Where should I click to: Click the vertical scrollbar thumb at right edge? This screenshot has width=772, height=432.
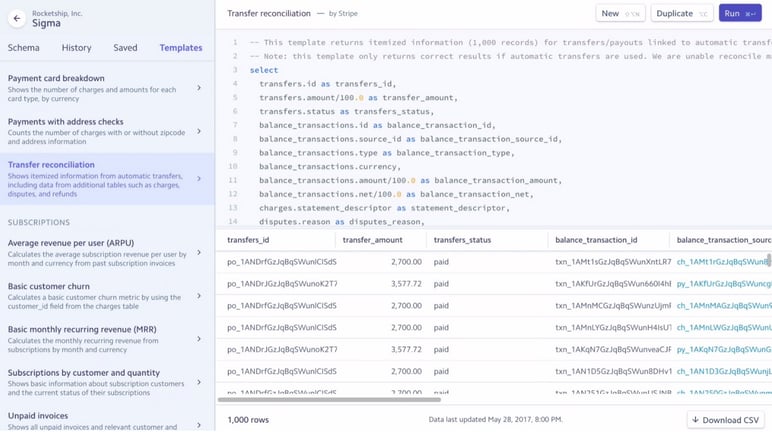[x=769, y=260]
